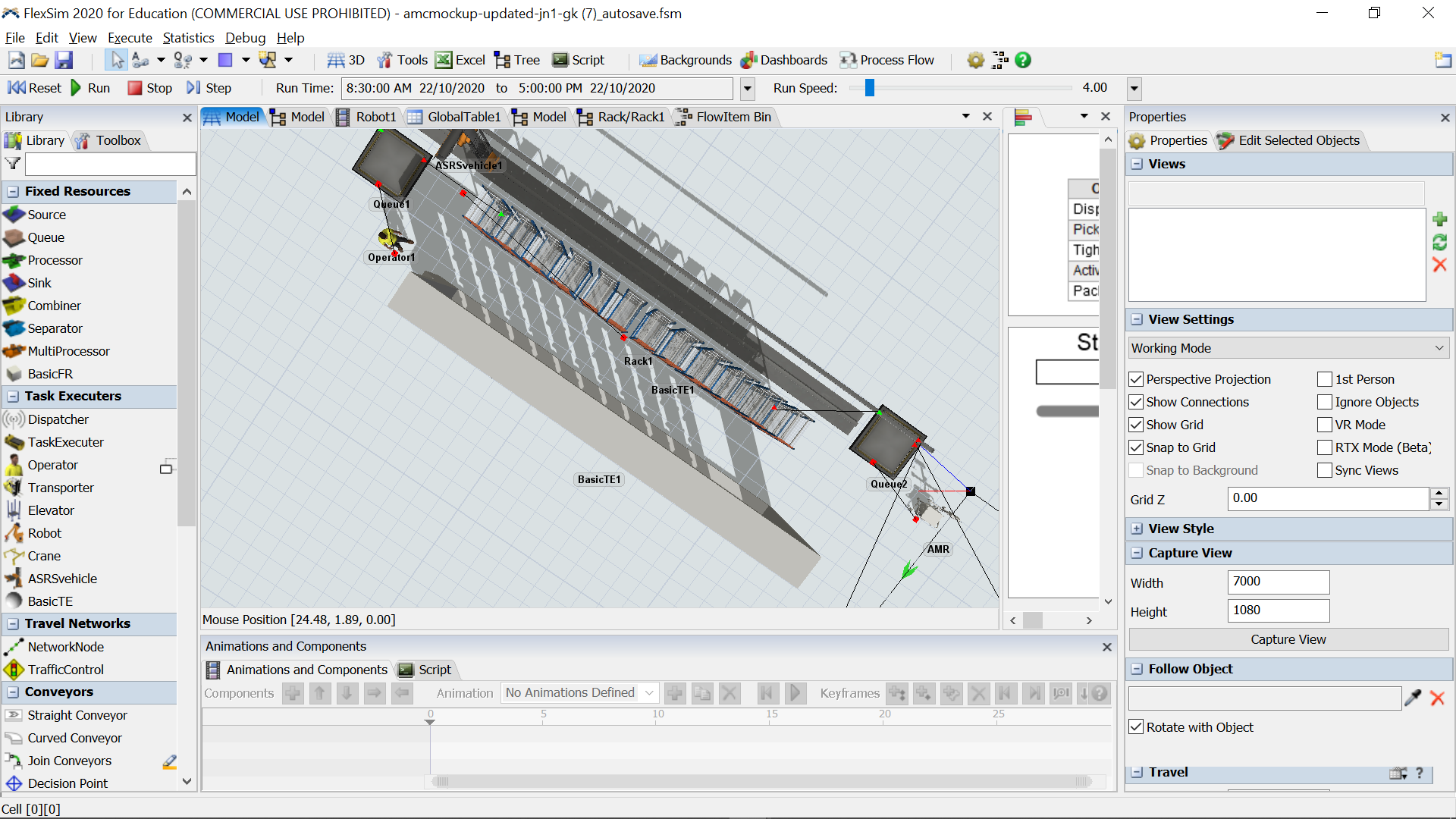Viewport: 1456px width, 819px height.
Task: Click the eyedropper sampler for Follow Object
Action: tap(1412, 698)
